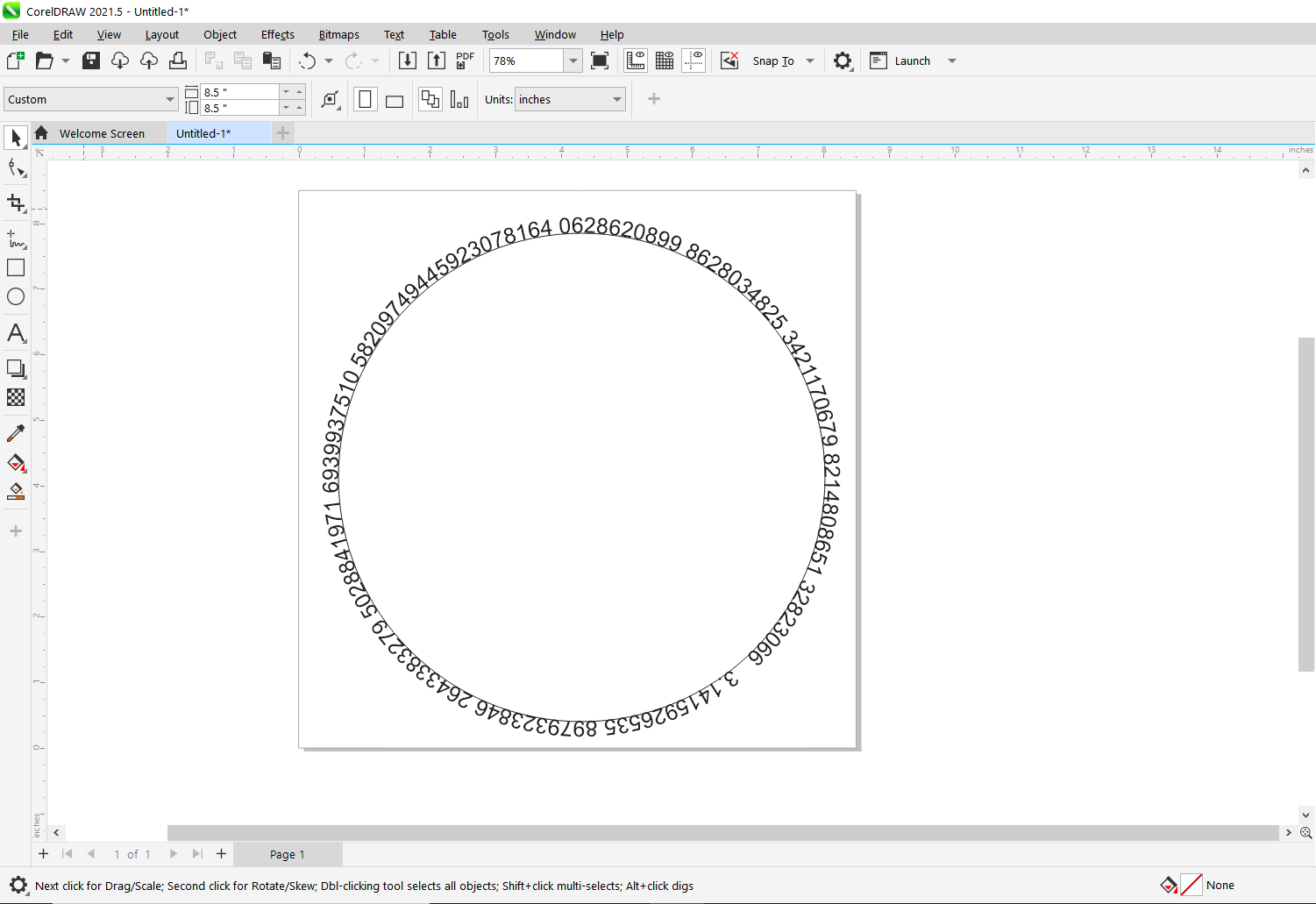Open the File menu

point(20,34)
